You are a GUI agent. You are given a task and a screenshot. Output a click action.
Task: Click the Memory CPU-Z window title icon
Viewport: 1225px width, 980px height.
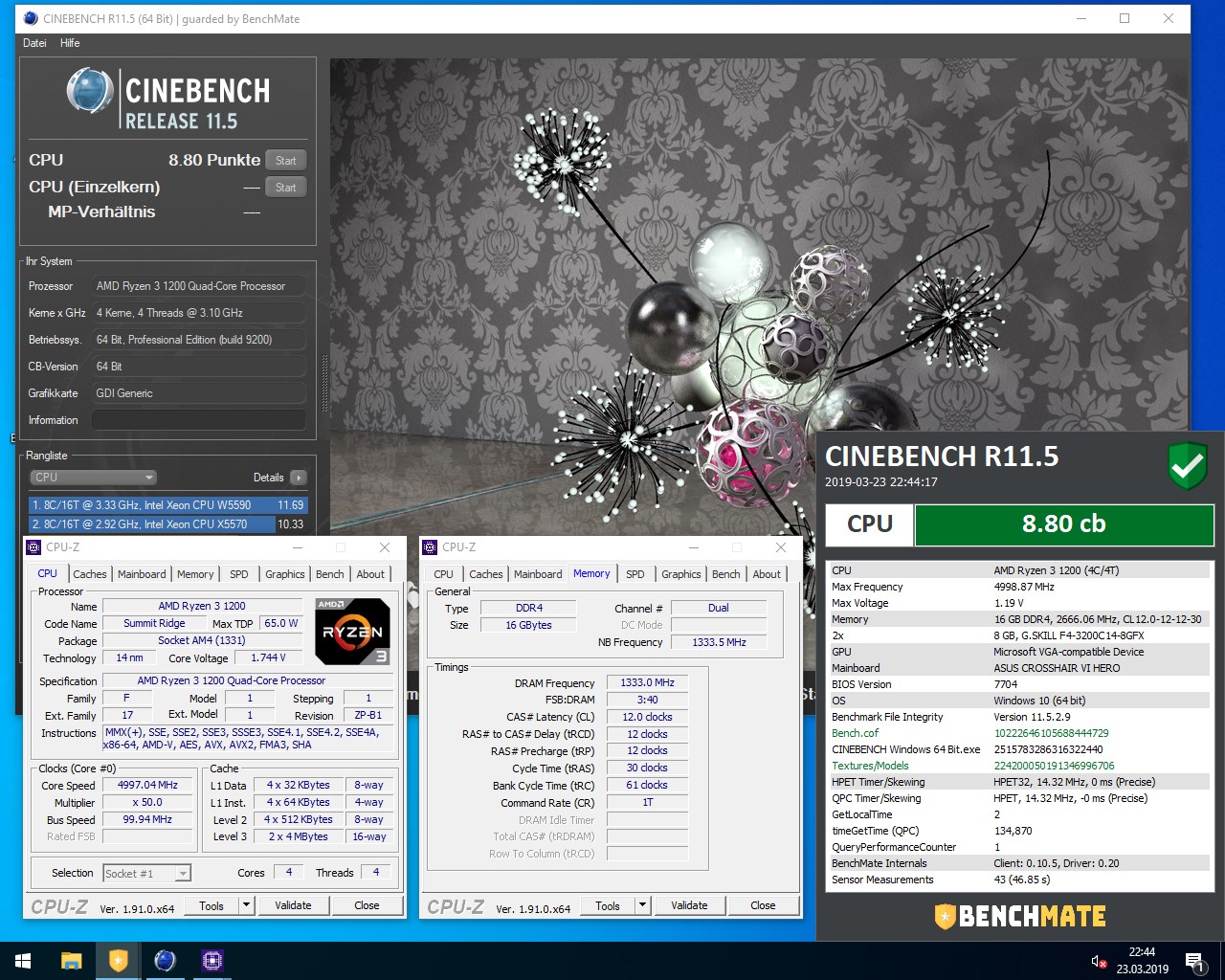(431, 547)
